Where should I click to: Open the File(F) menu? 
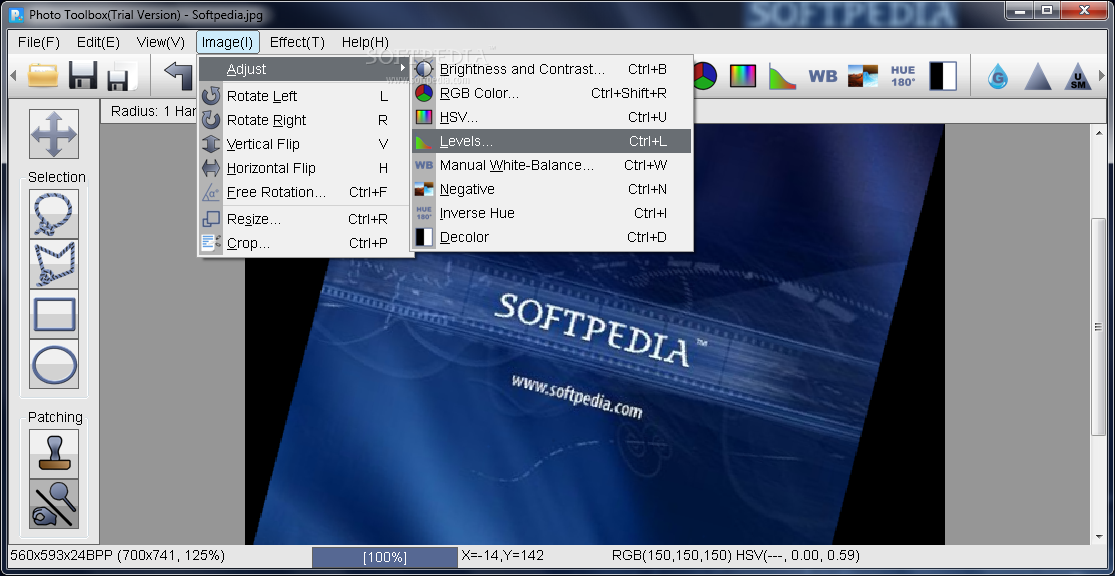click(38, 42)
